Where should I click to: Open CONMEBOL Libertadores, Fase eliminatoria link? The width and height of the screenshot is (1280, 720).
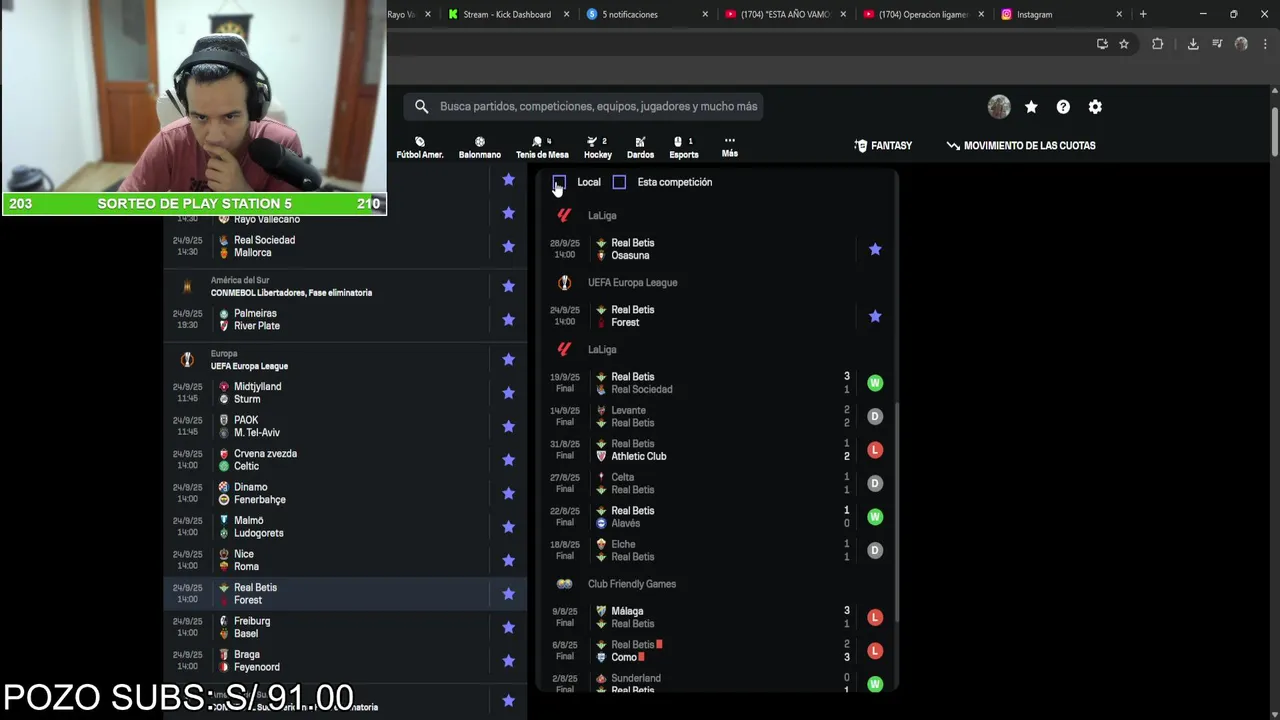tap(291, 293)
